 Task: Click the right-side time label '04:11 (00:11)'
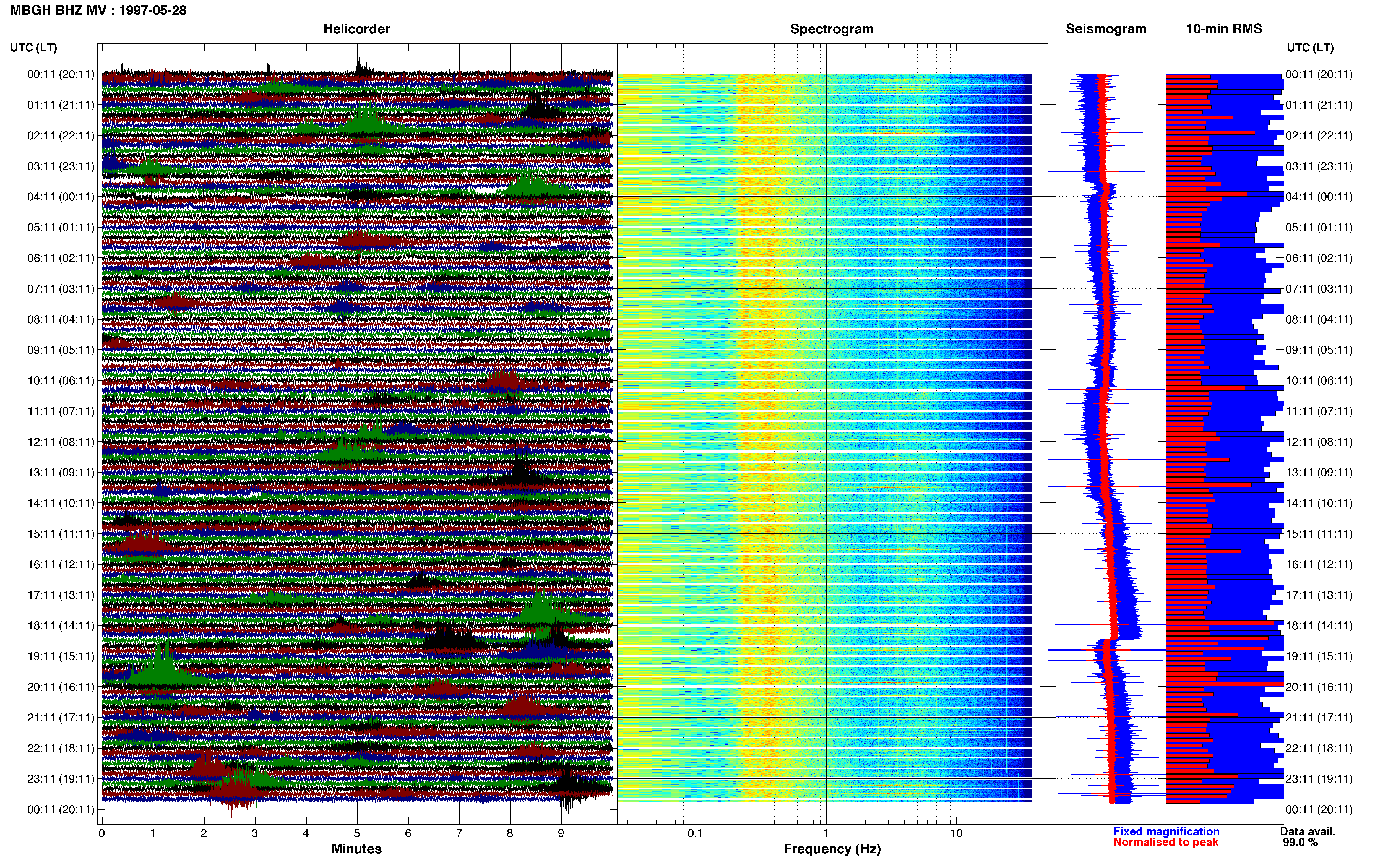1319,197
